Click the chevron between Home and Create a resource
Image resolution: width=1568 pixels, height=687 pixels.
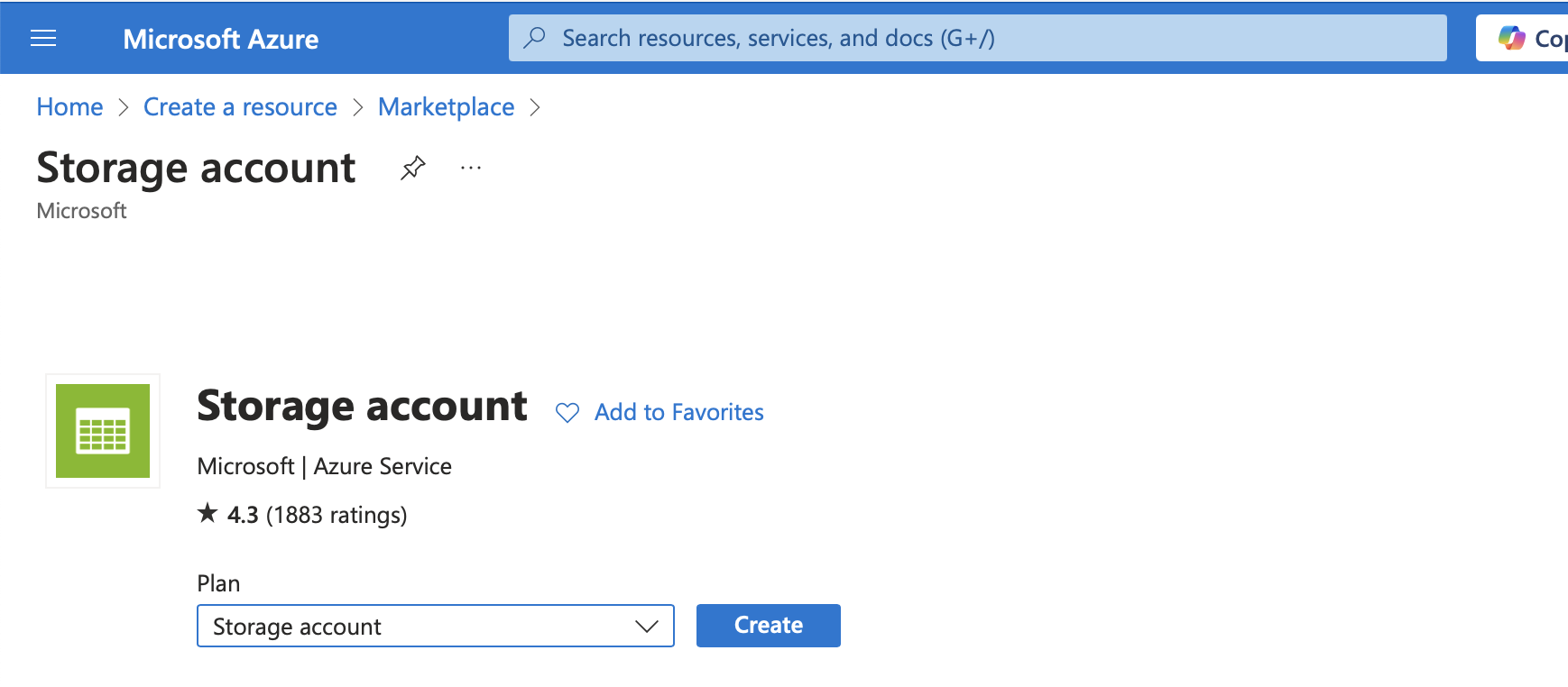click(x=124, y=107)
